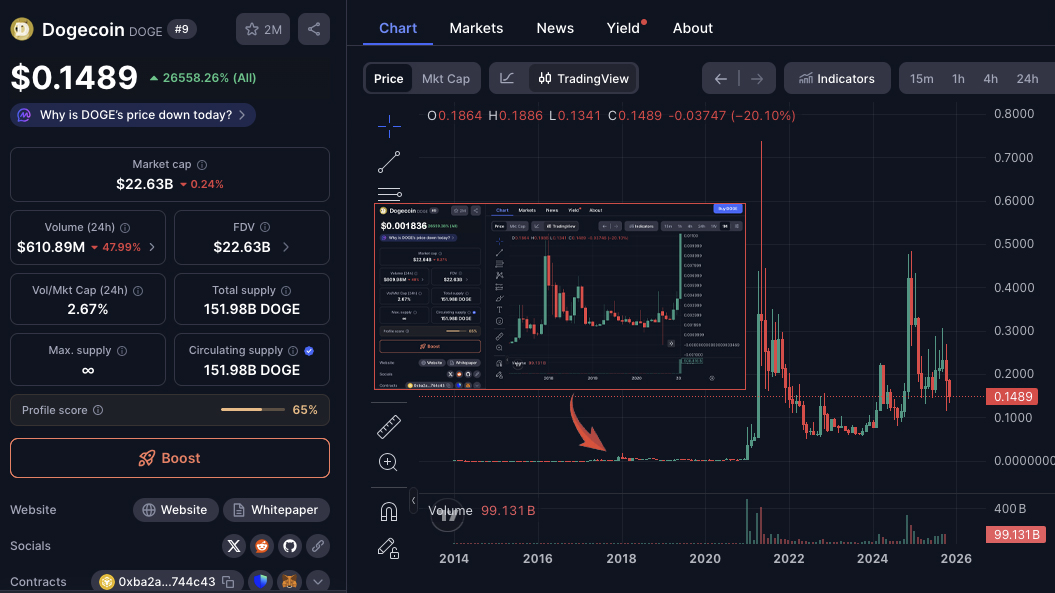The image size is (1055, 593).
Task: Click the drawing lock tool
Action: point(388,548)
